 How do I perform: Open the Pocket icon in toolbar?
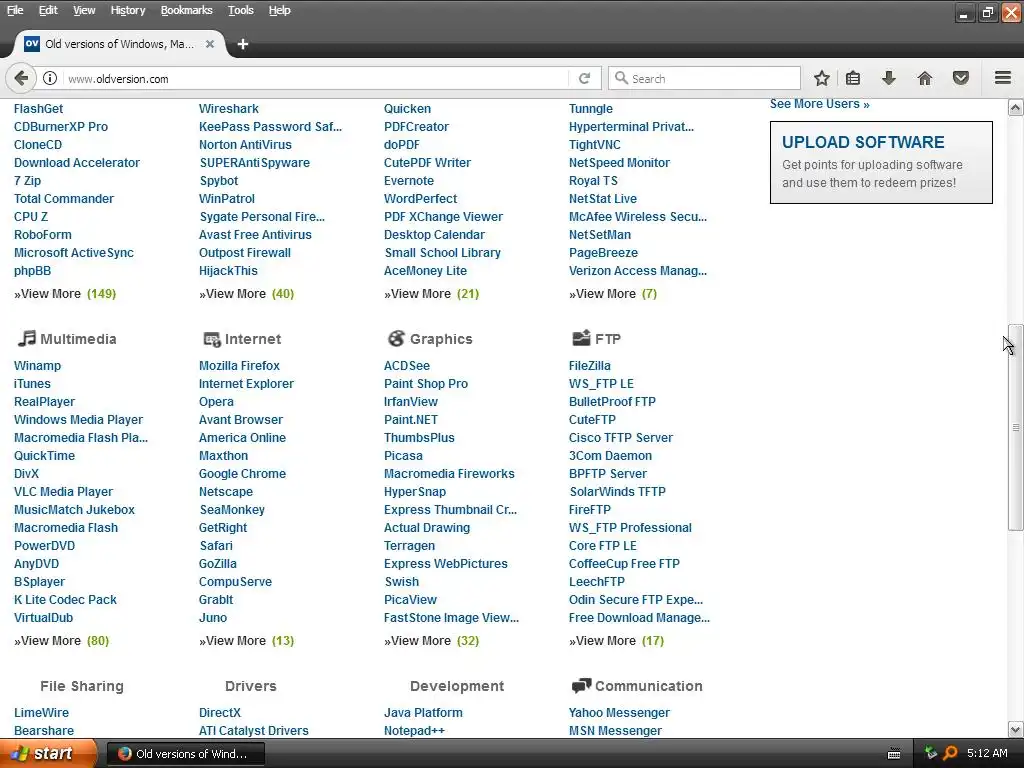coord(961,78)
